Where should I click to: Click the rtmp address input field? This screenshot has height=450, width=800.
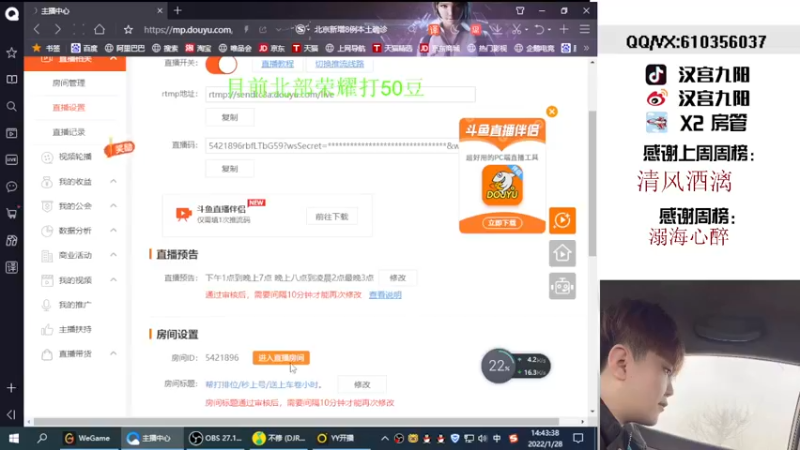pos(340,94)
